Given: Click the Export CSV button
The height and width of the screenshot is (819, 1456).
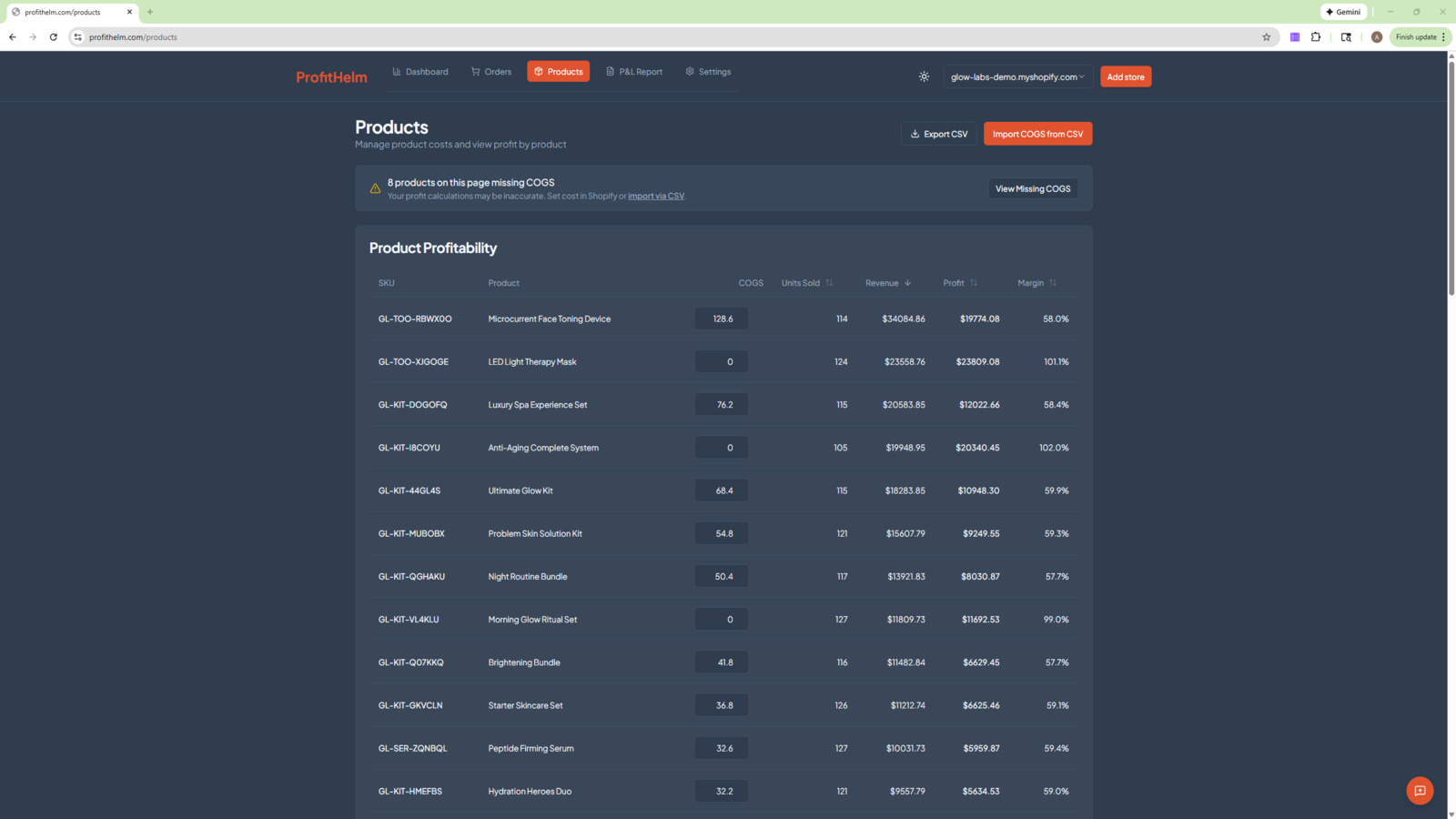Looking at the screenshot, I should 939,134.
